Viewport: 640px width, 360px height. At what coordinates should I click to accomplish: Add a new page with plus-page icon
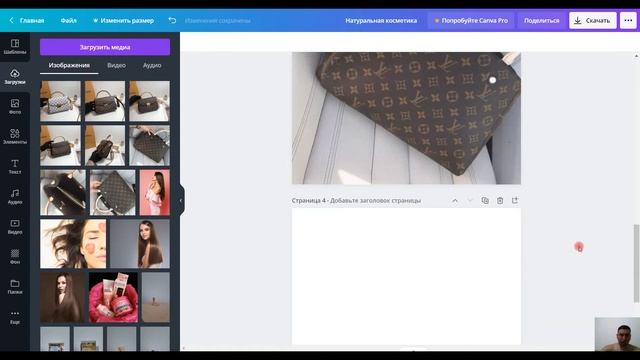click(x=515, y=200)
